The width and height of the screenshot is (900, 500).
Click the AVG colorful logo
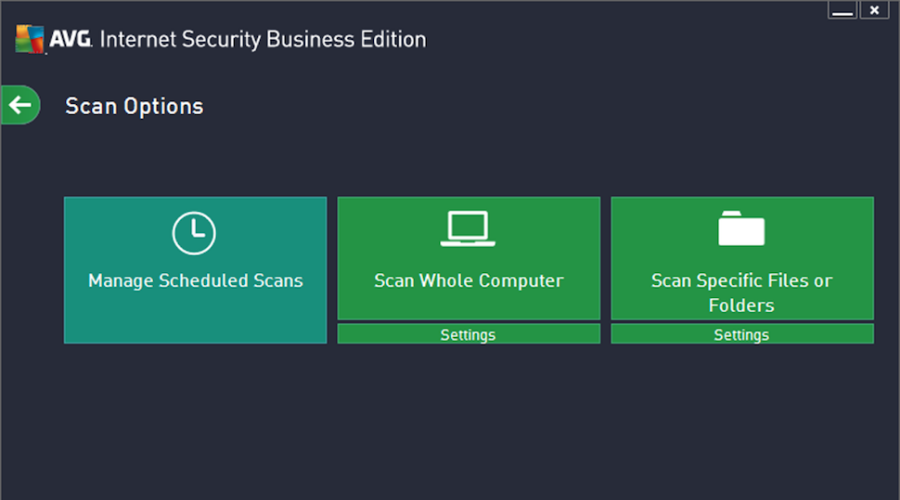click(x=30, y=39)
